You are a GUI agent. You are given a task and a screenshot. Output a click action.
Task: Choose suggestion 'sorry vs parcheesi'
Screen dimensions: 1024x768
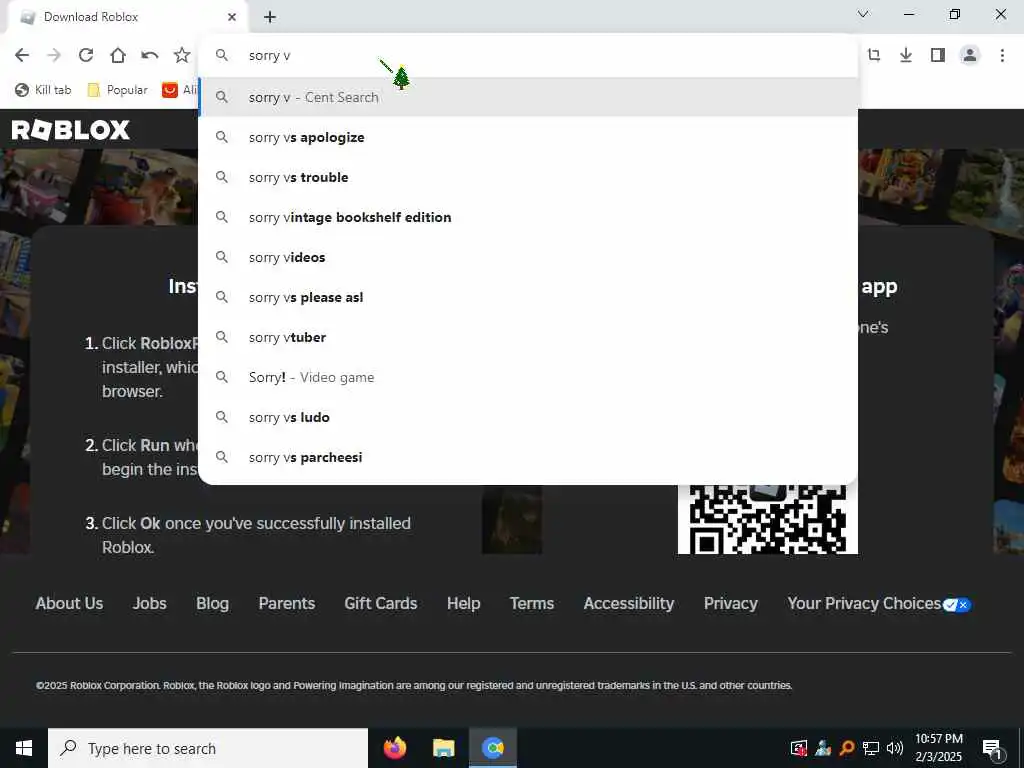pyautogui.click(x=528, y=457)
